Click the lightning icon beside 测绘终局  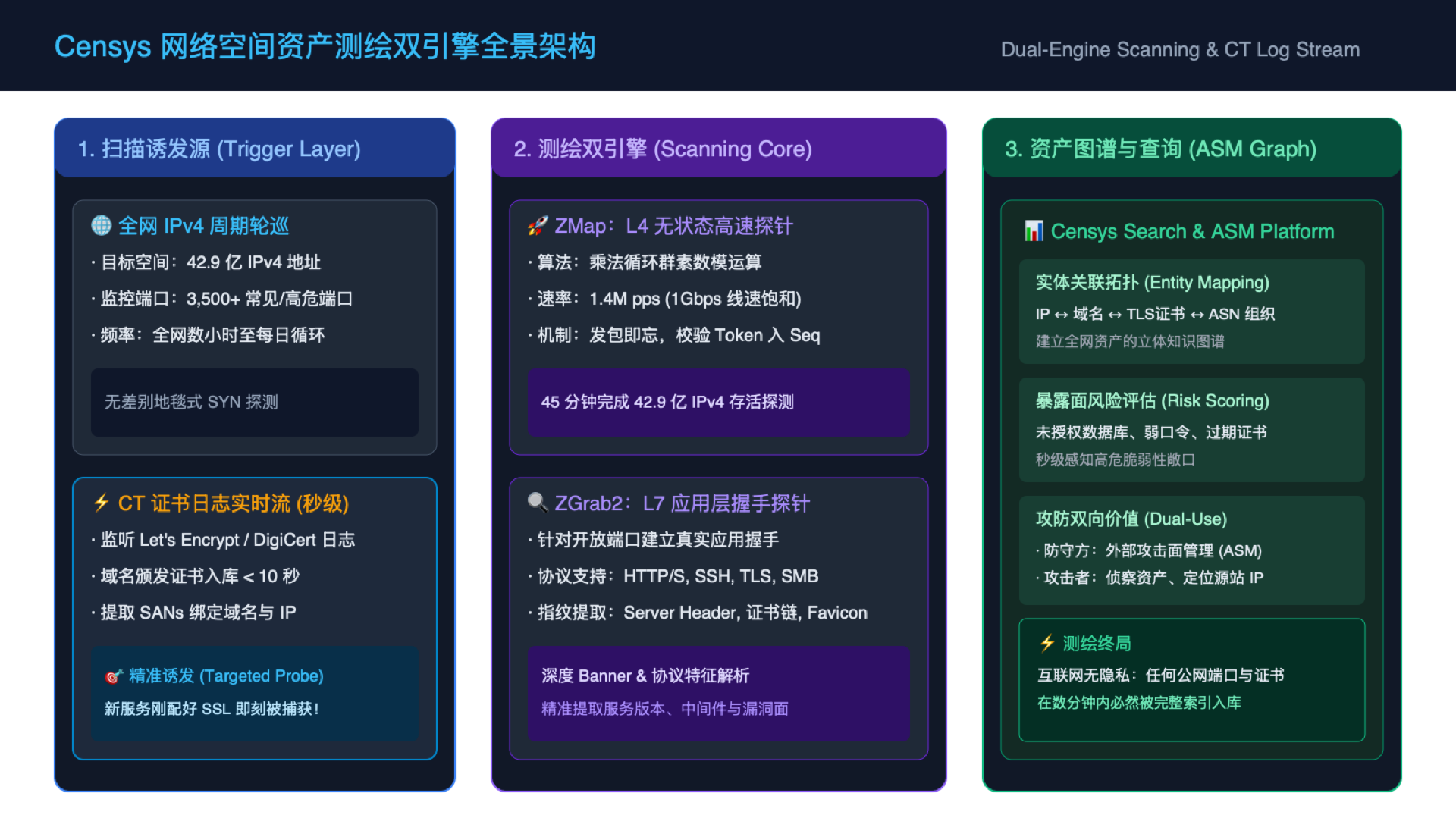coord(1047,643)
